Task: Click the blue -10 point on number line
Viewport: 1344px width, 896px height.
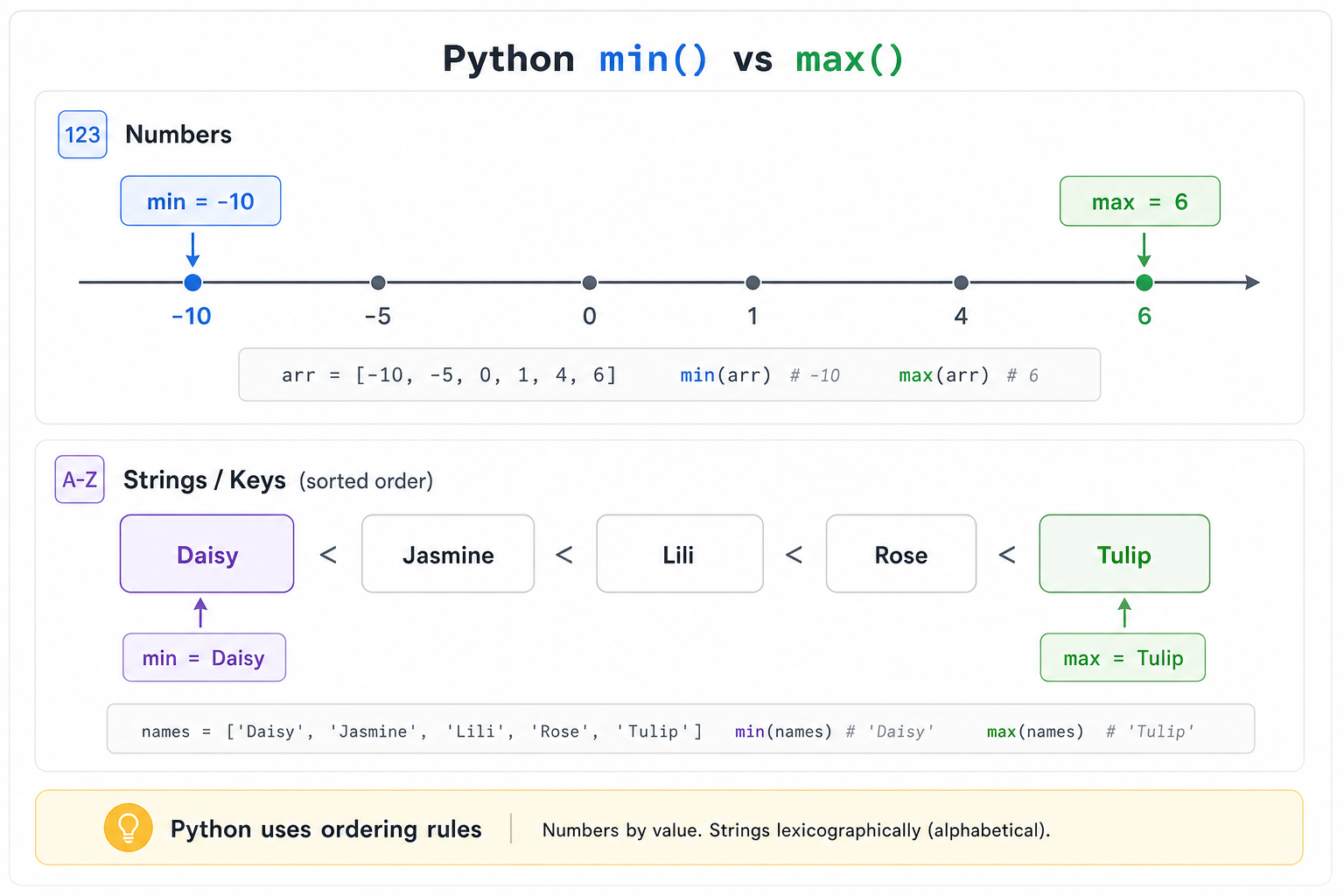Action: (193, 283)
